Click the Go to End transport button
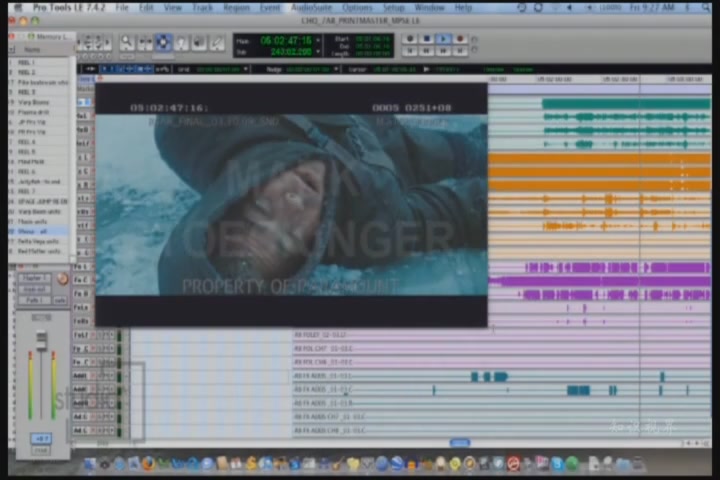Viewport: 720px width, 480px height. (460, 51)
